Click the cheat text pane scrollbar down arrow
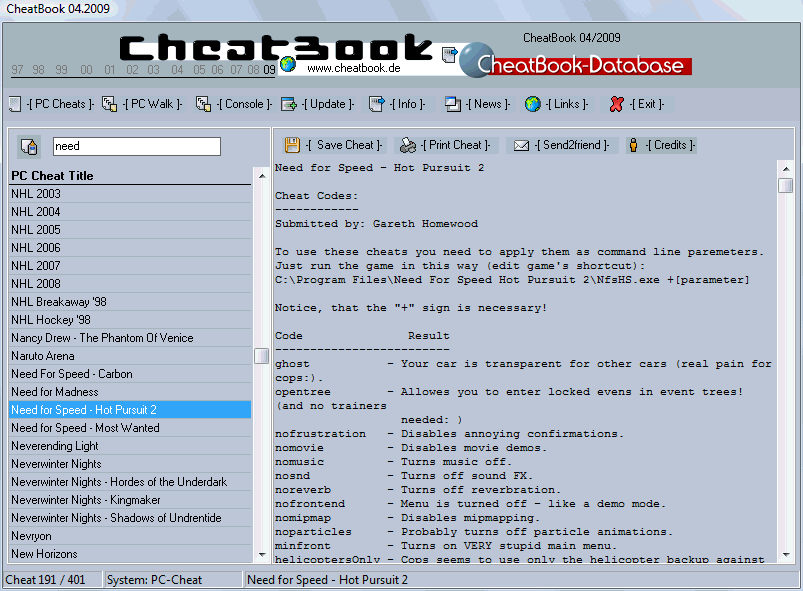The height and width of the screenshot is (591, 803). point(786,555)
